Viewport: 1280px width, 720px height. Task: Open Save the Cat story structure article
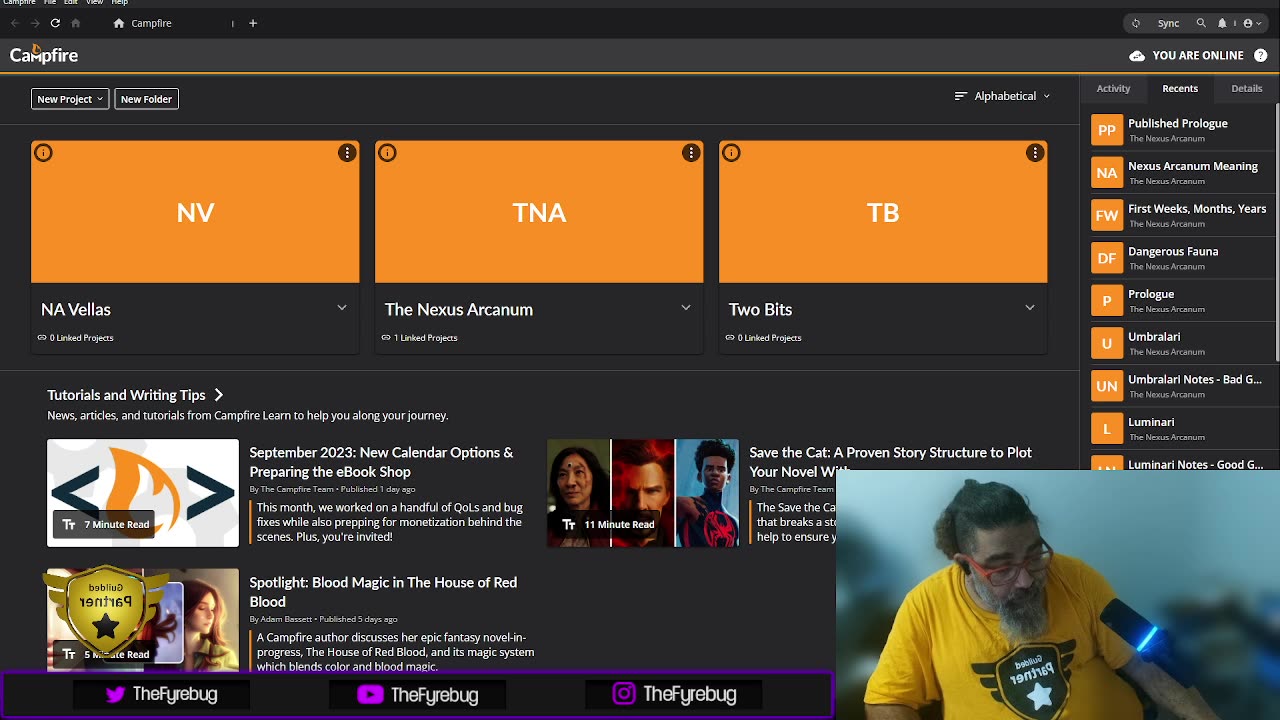click(890, 462)
